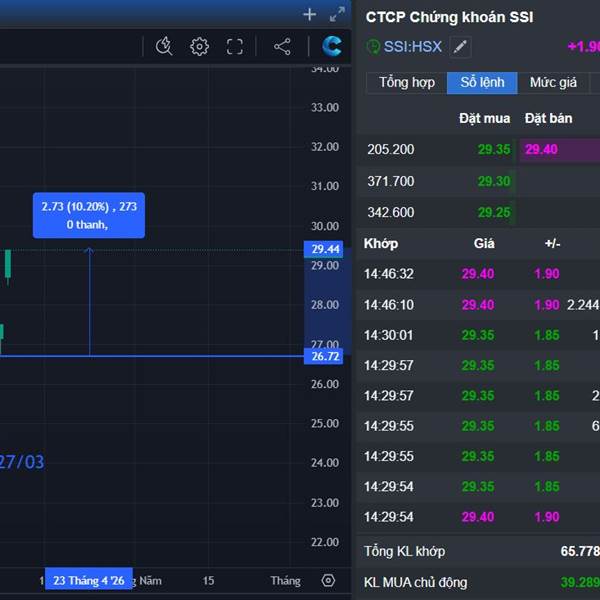Image resolution: width=600 pixels, height=600 pixels.
Task: Toggle fullscreen chart mode icon
Action: [235, 47]
